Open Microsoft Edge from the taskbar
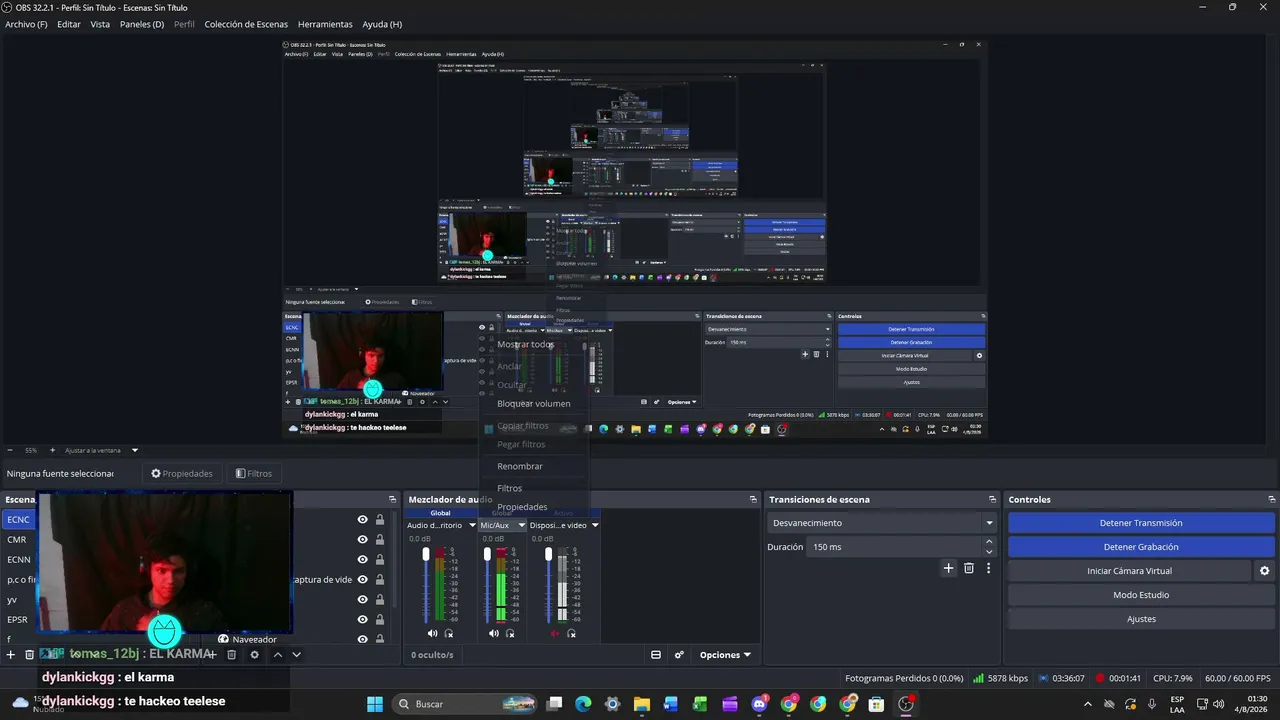This screenshot has height=720, width=1280. click(x=583, y=704)
